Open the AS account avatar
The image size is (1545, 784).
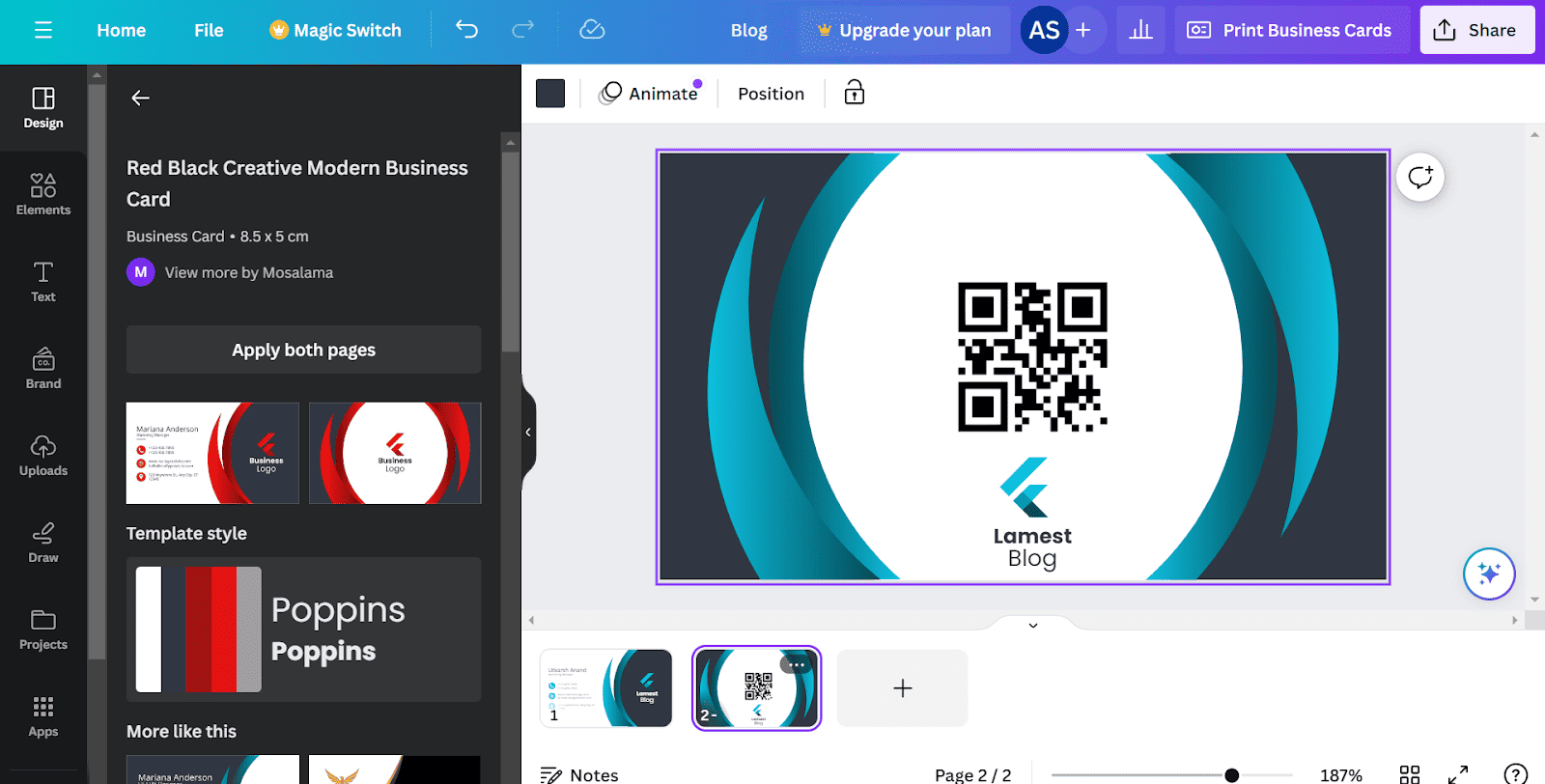tap(1044, 30)
